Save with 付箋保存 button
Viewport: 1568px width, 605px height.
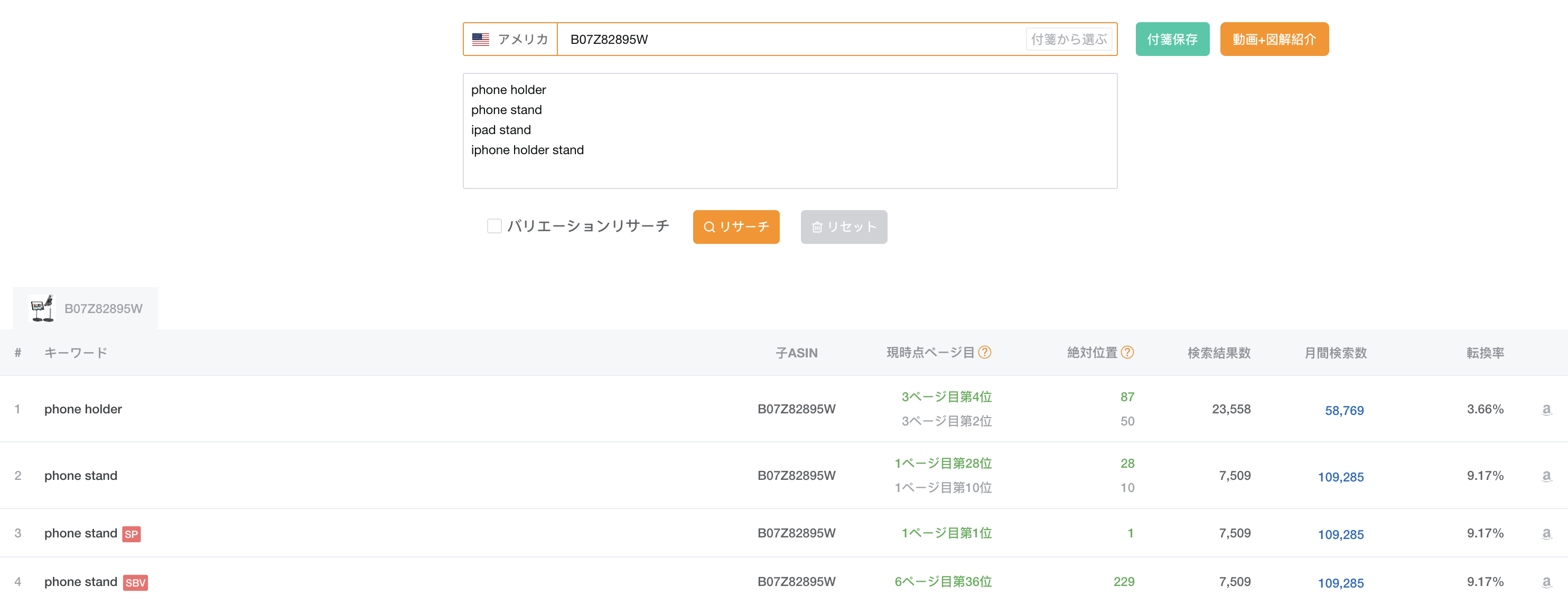(1172, 40)
